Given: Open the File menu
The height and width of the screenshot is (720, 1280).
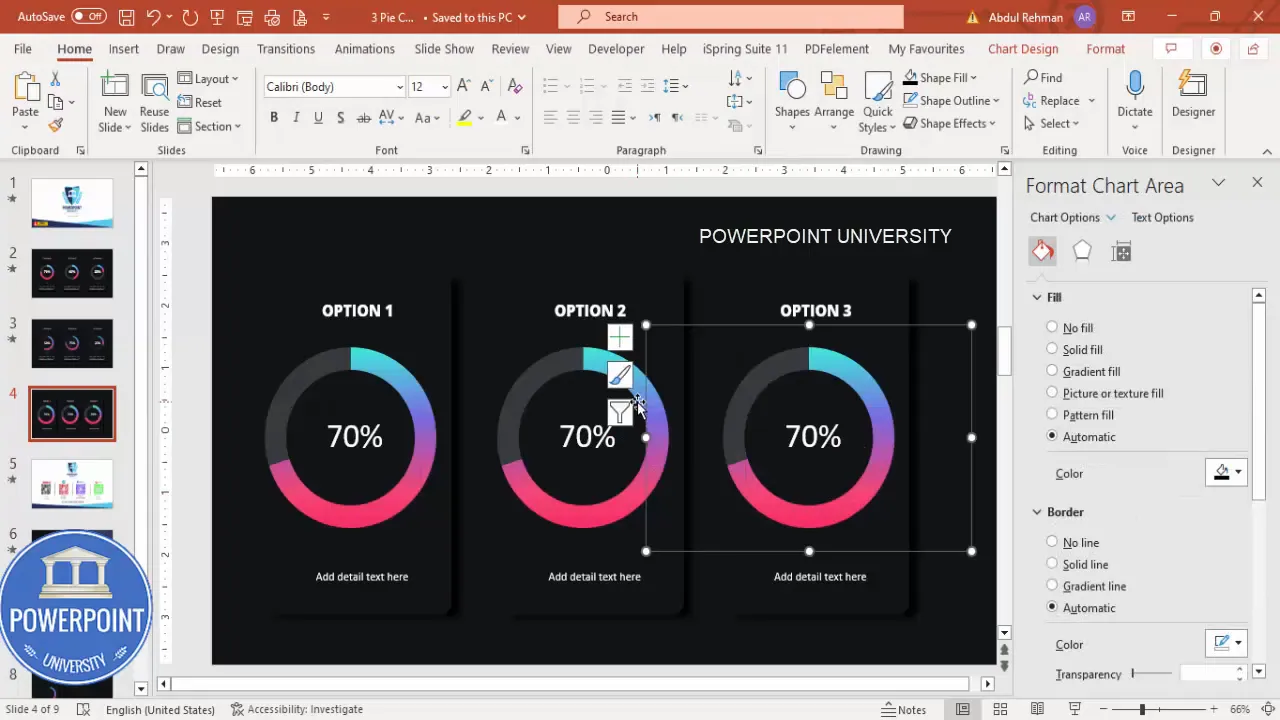Looking at the screenshot, I should [x=23, y=49].
